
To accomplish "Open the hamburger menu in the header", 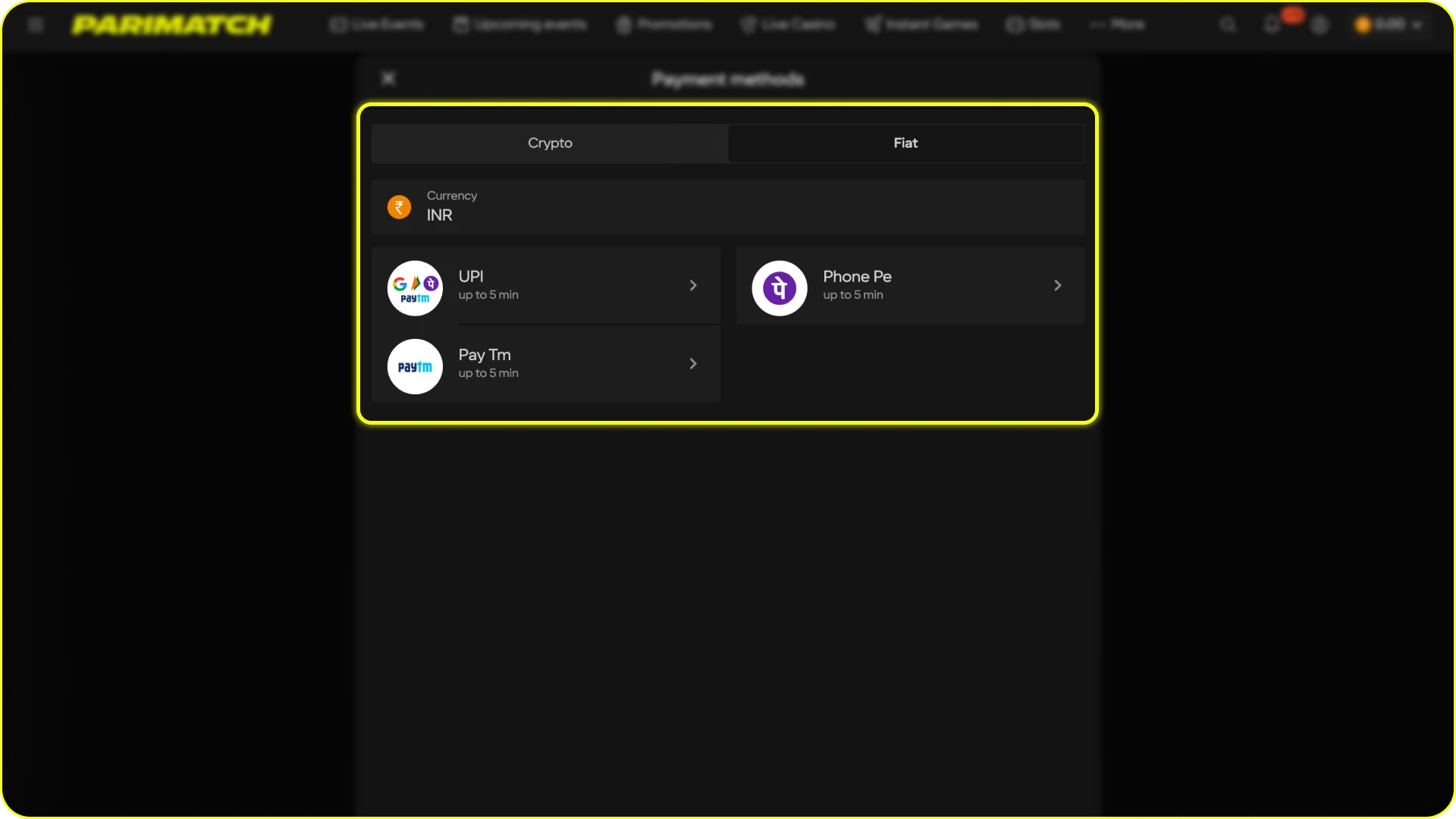I will coord(36,25).
